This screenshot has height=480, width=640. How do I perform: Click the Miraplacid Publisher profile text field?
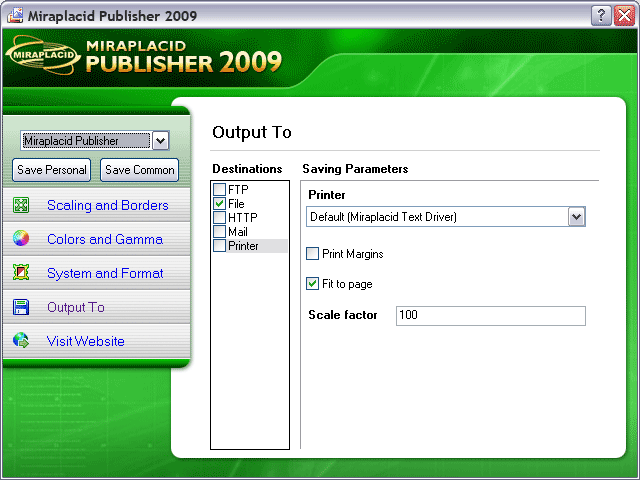pos(86,141)
